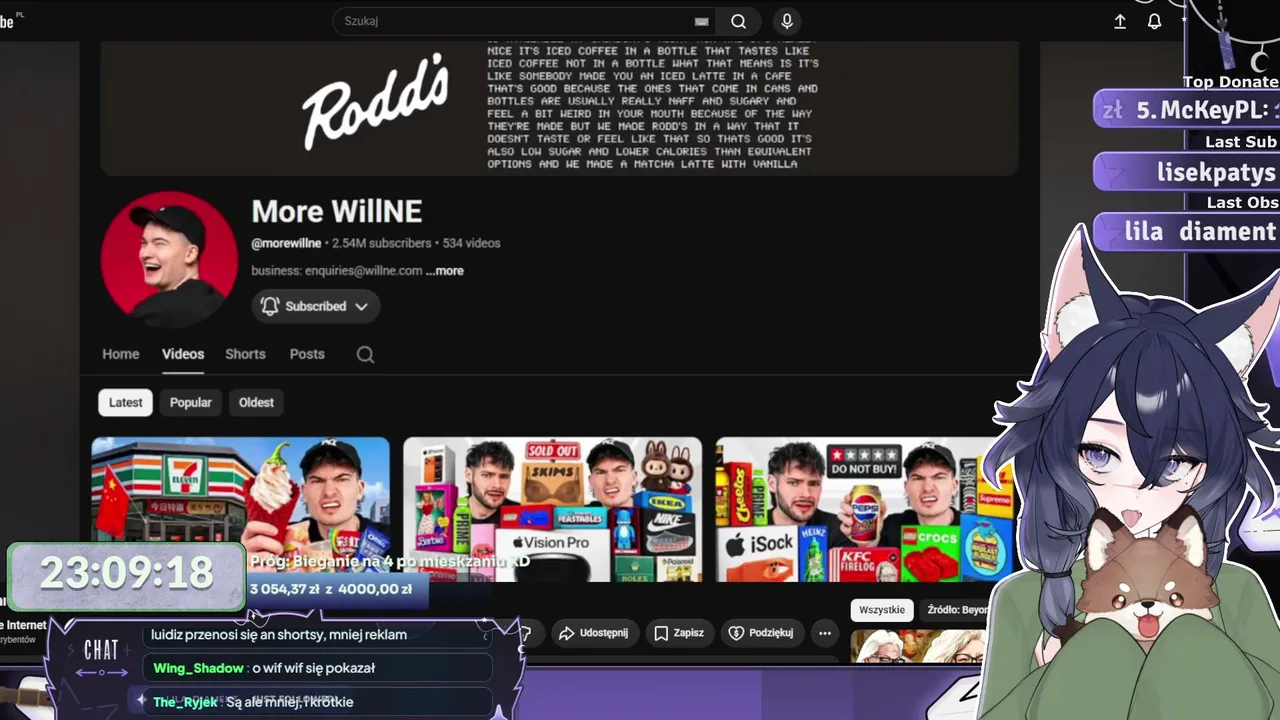Select the Źródło filter chip
The image size is (1280, 720).
point(957,610)
